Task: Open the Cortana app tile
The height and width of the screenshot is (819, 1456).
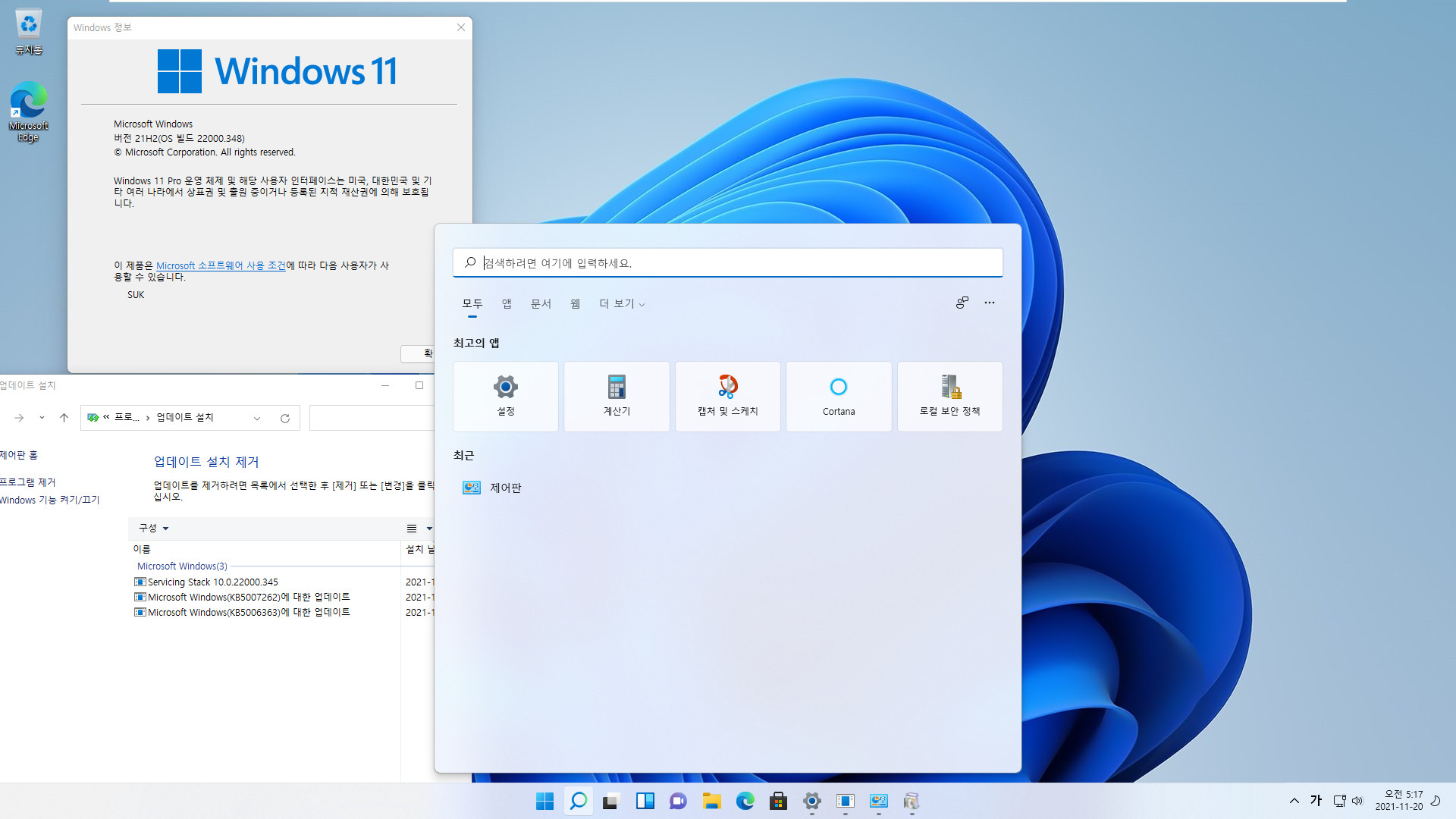Action: pyautogui.click(x=839, y=397)
